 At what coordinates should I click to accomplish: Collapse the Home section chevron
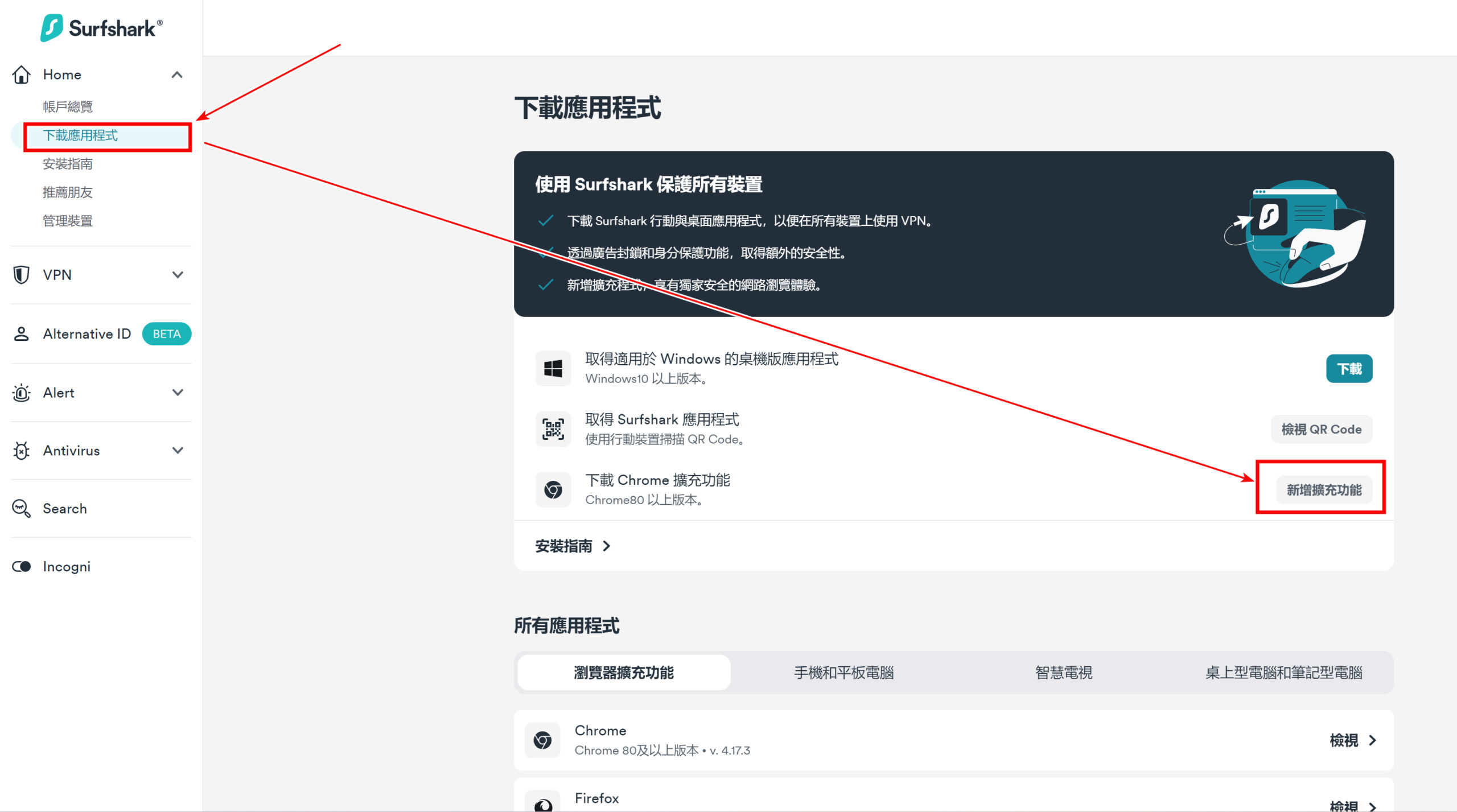click(178, 75)
